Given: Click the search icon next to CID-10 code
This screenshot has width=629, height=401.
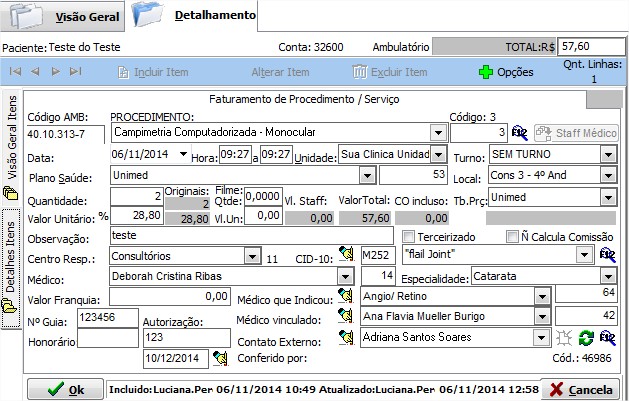Looking at the screenshot, I should tap(347, 255).
